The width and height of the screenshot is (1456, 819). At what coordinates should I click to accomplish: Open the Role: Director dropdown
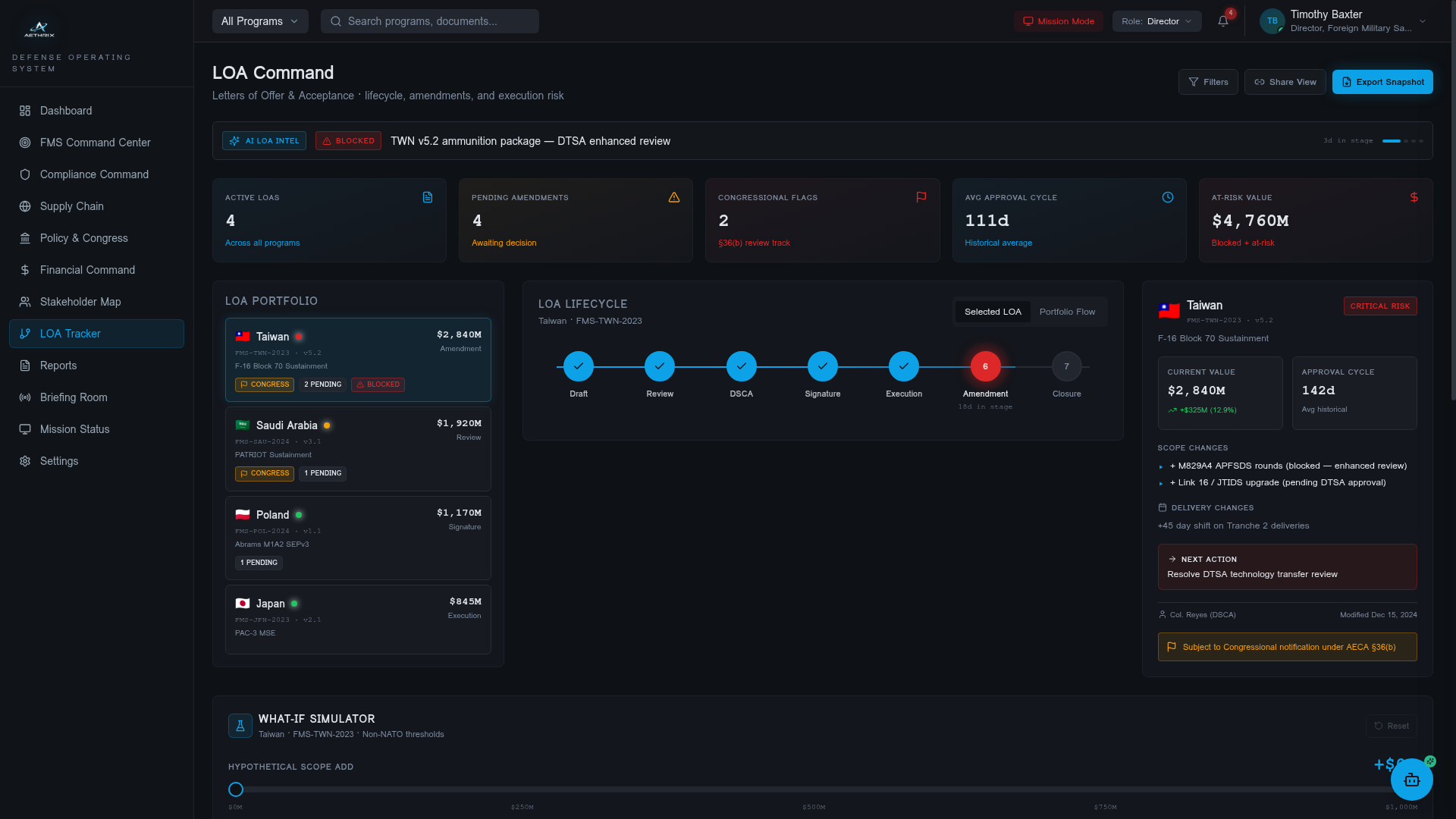1156,21
